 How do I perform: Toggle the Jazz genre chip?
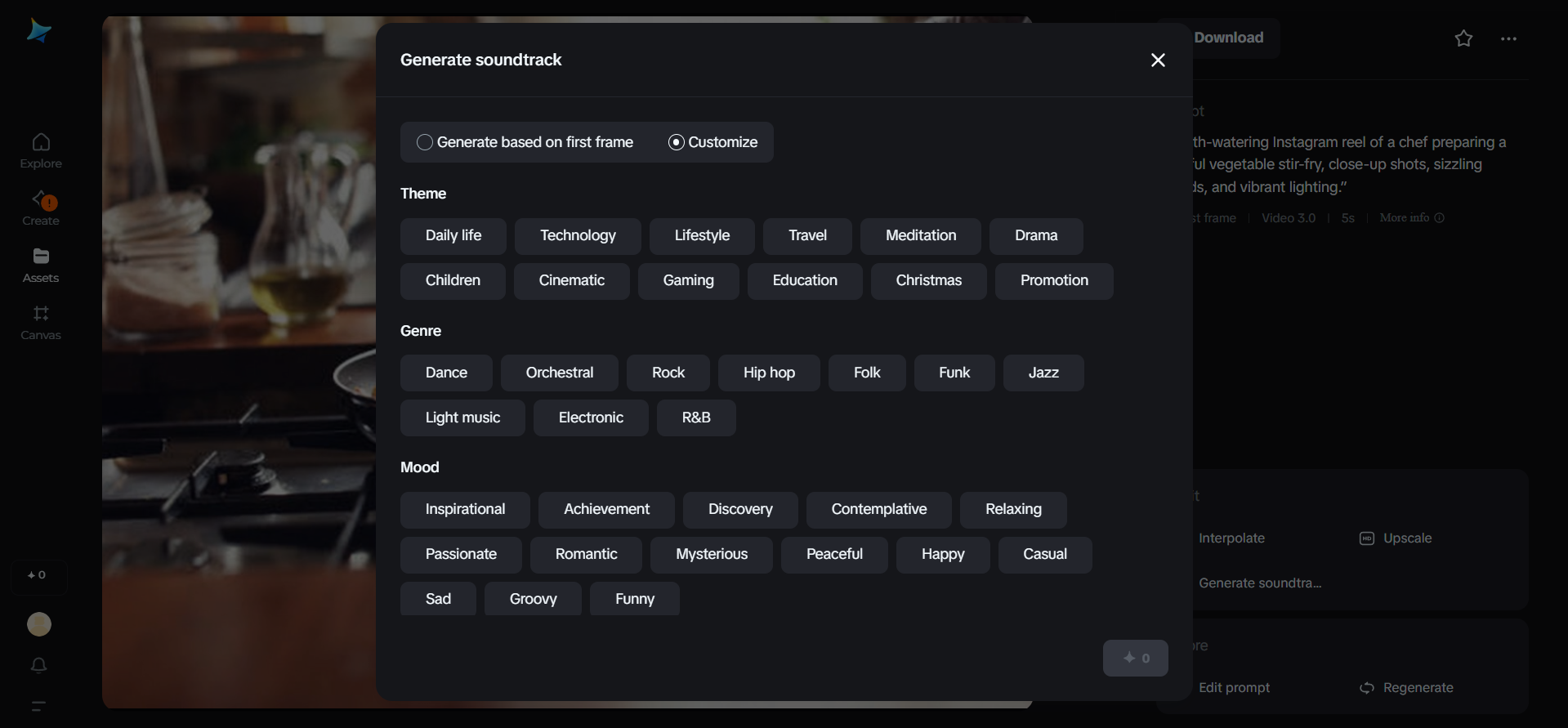tap(1043, 373)
